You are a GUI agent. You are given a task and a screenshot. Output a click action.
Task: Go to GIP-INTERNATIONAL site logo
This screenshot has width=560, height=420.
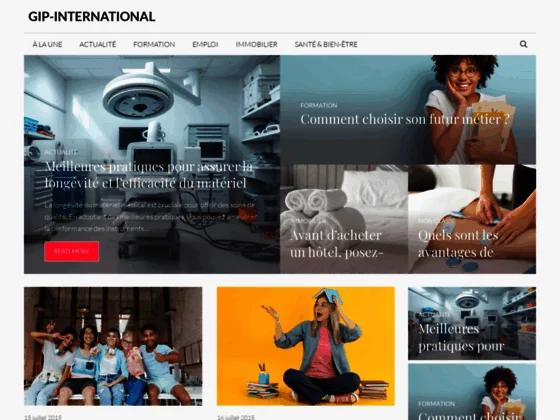pyautogui.click(x=91, y=16)
